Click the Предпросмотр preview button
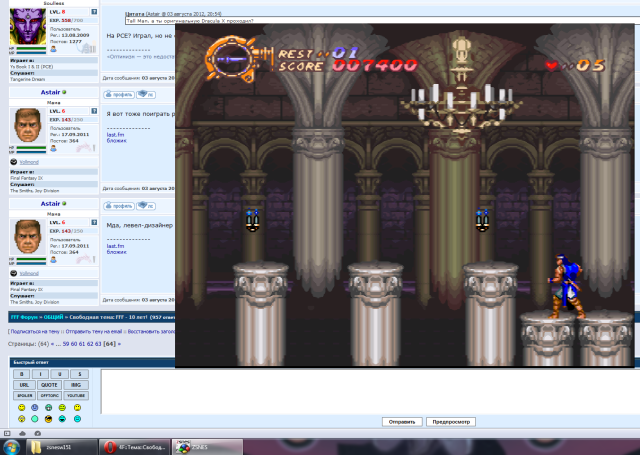This screenshot has width=640, height=455. click(x=451, y=422)
